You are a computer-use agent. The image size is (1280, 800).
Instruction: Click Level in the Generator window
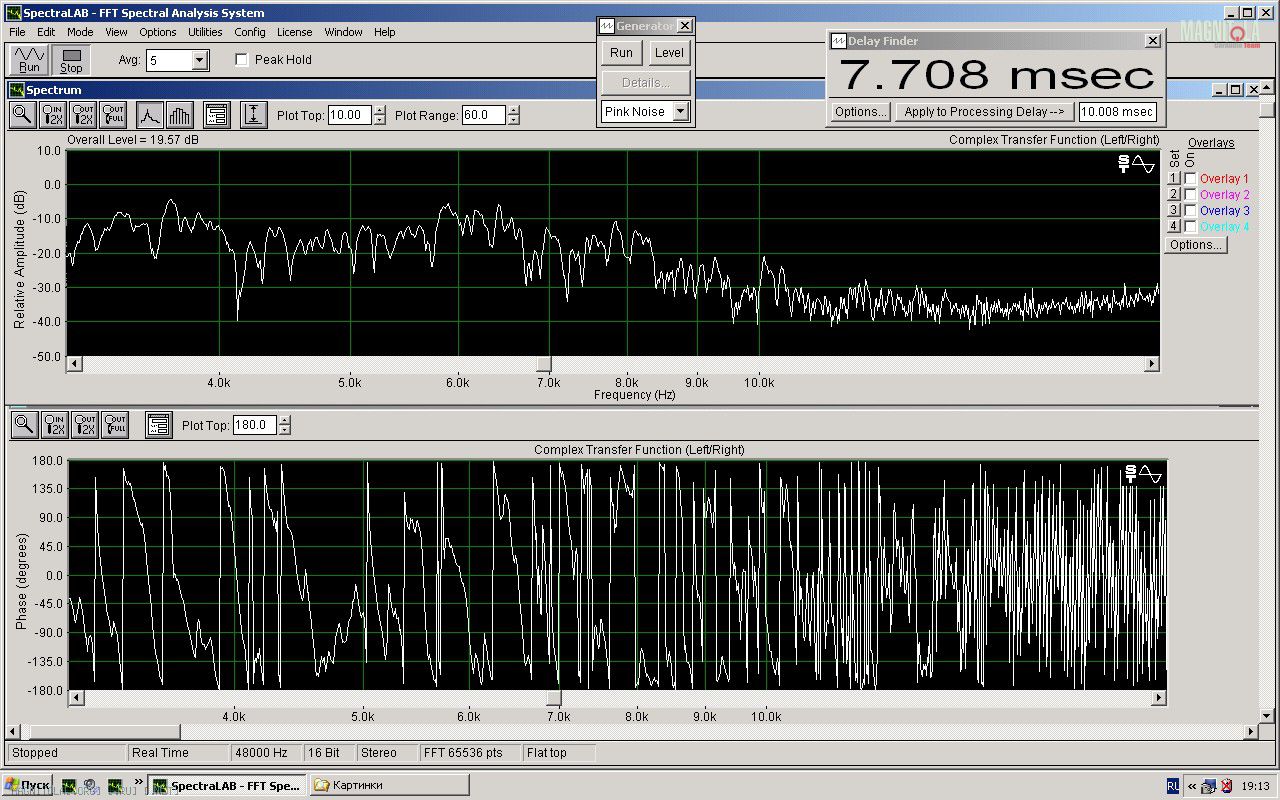point(669,53)
